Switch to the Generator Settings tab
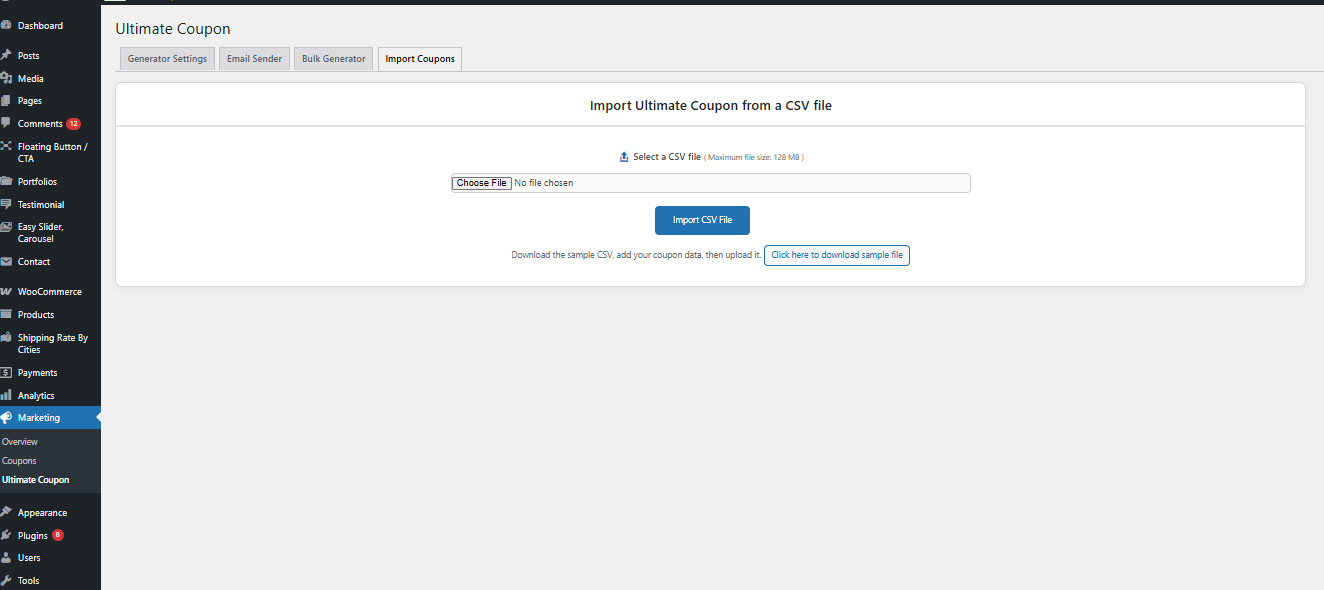The height and width of the screenshot is (590, 1324). [167, 59]
